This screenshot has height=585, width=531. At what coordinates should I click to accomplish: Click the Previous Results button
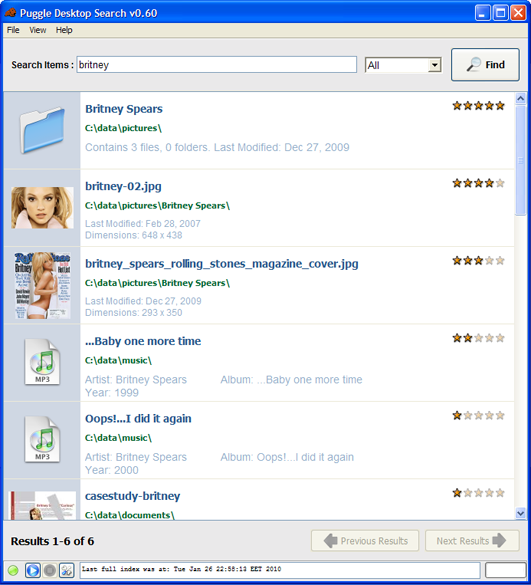click(365, 541)
